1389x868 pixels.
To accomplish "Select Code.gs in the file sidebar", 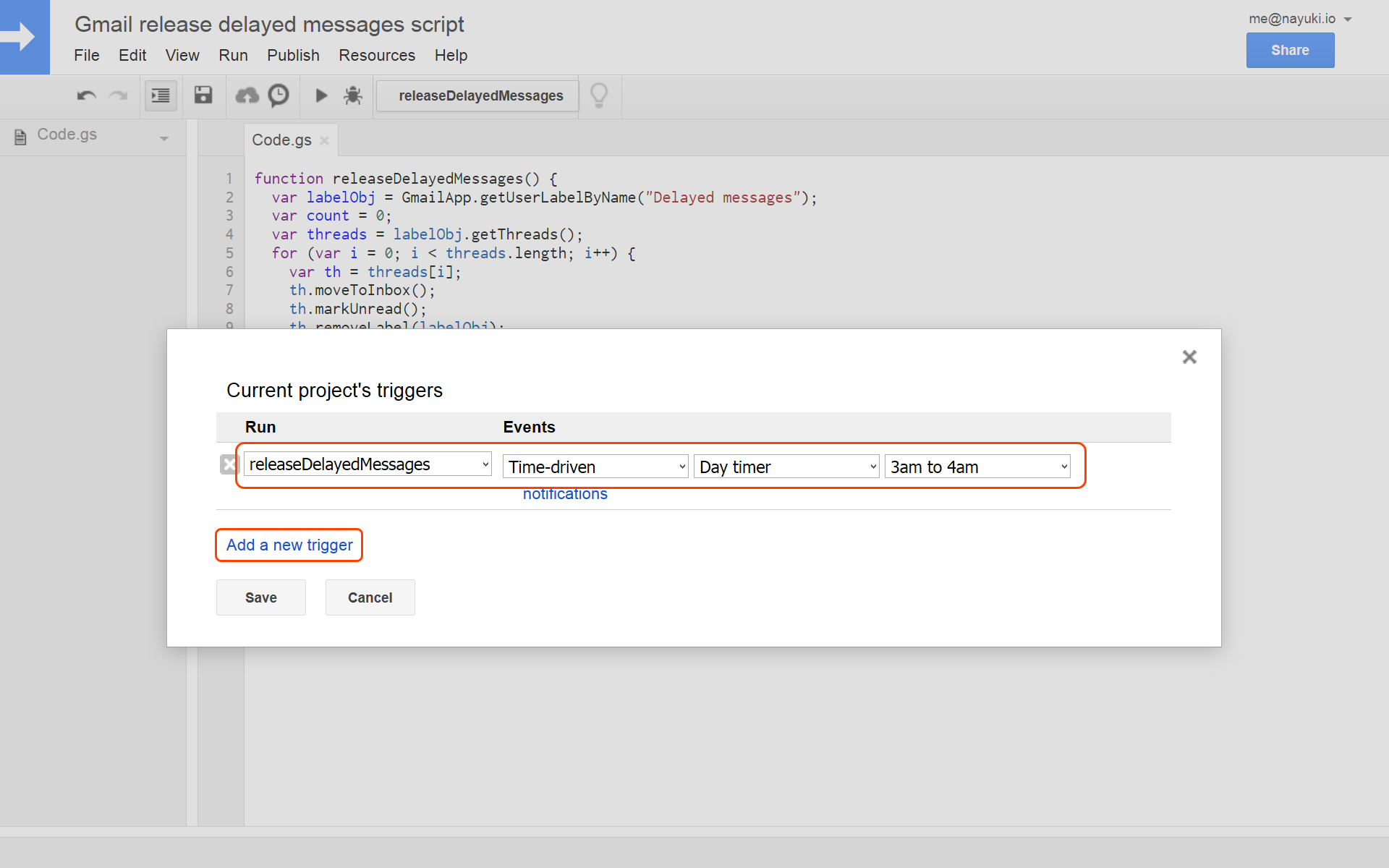I will [67, 135].
